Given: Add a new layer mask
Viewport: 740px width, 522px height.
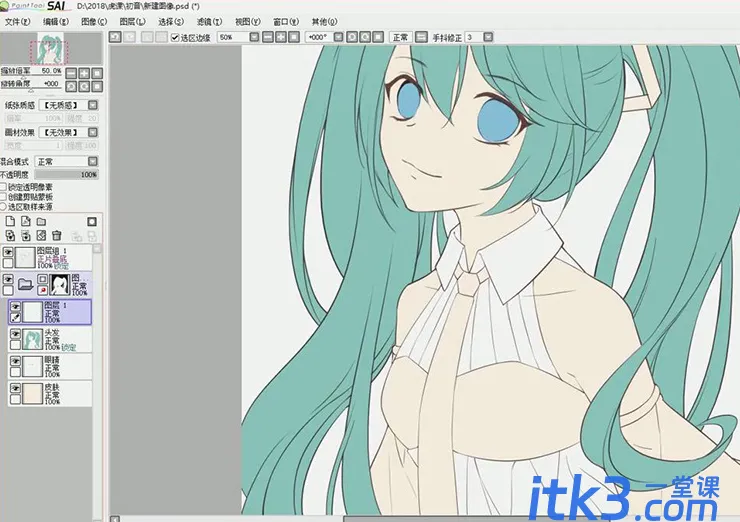Looking at the screenshot, I should coord(92,221).
